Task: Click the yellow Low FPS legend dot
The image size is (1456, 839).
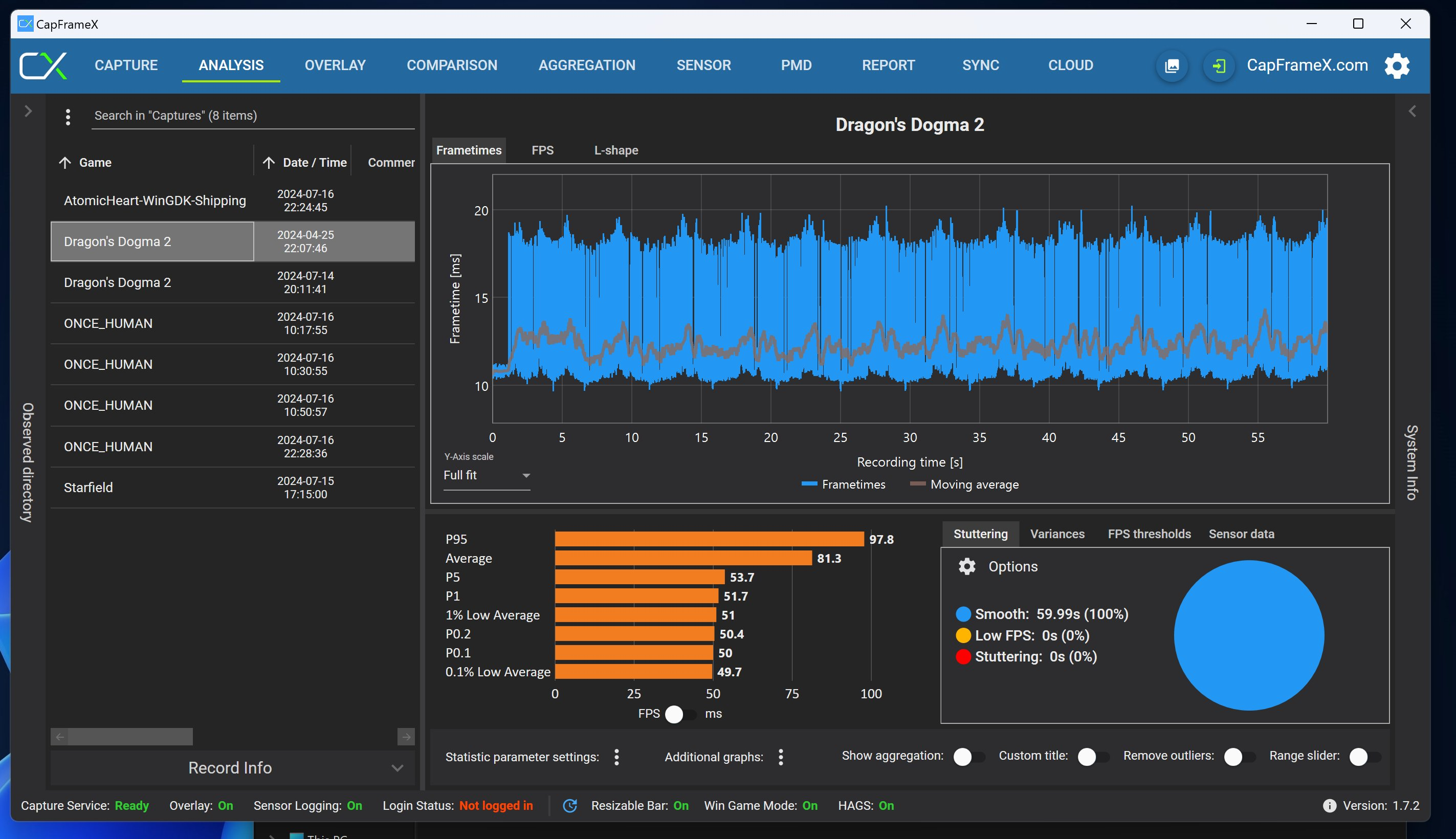Action: 963,635
